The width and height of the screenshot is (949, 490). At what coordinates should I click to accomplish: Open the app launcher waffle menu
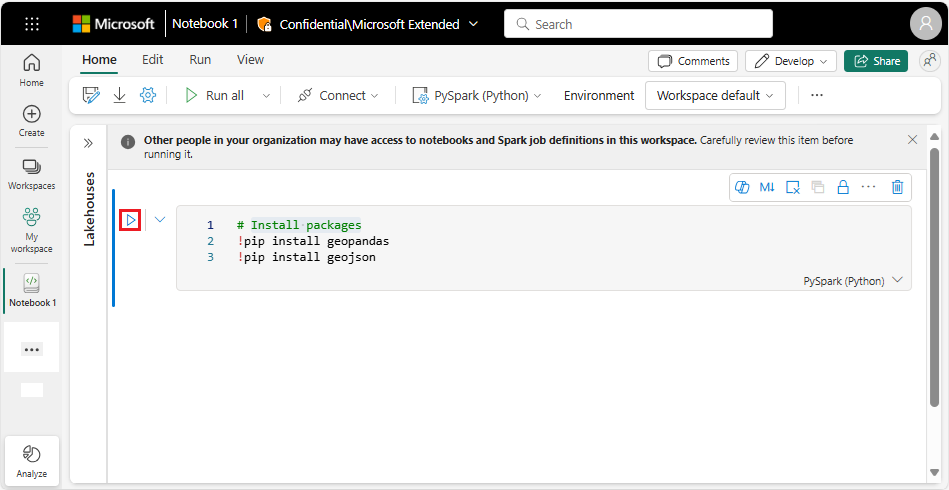pyautogui.click(x=31, y=24)
